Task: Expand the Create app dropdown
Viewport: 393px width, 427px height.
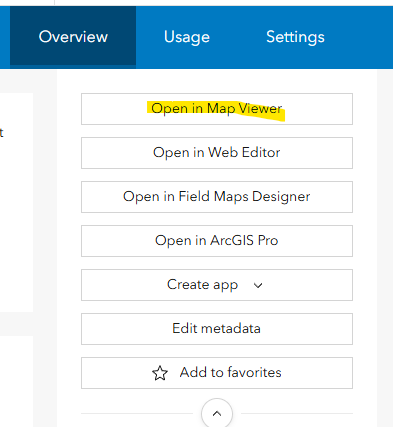Action: (x=217, y=285)
